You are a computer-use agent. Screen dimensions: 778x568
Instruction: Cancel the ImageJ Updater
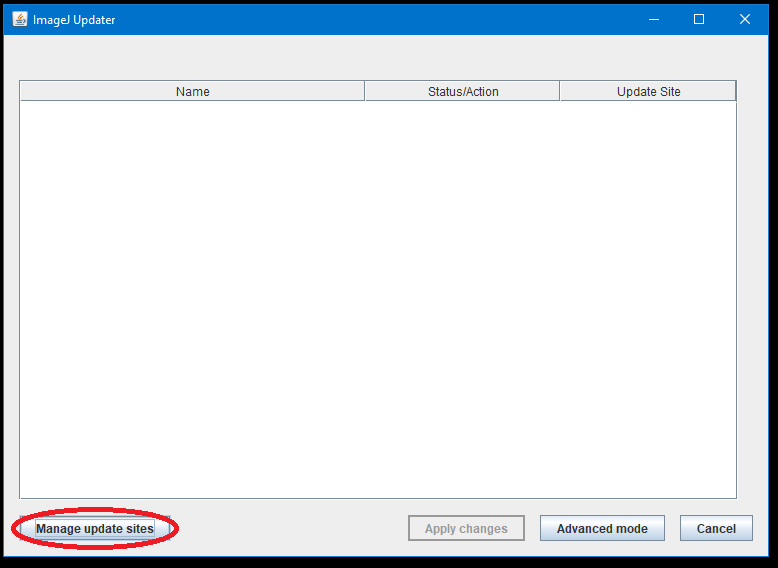coord(716,528)
